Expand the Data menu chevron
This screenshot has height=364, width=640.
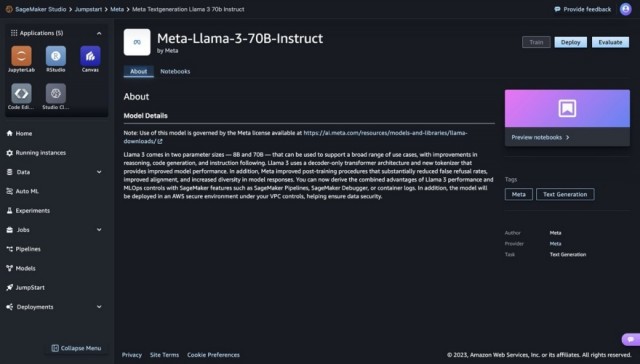[99, 172]
